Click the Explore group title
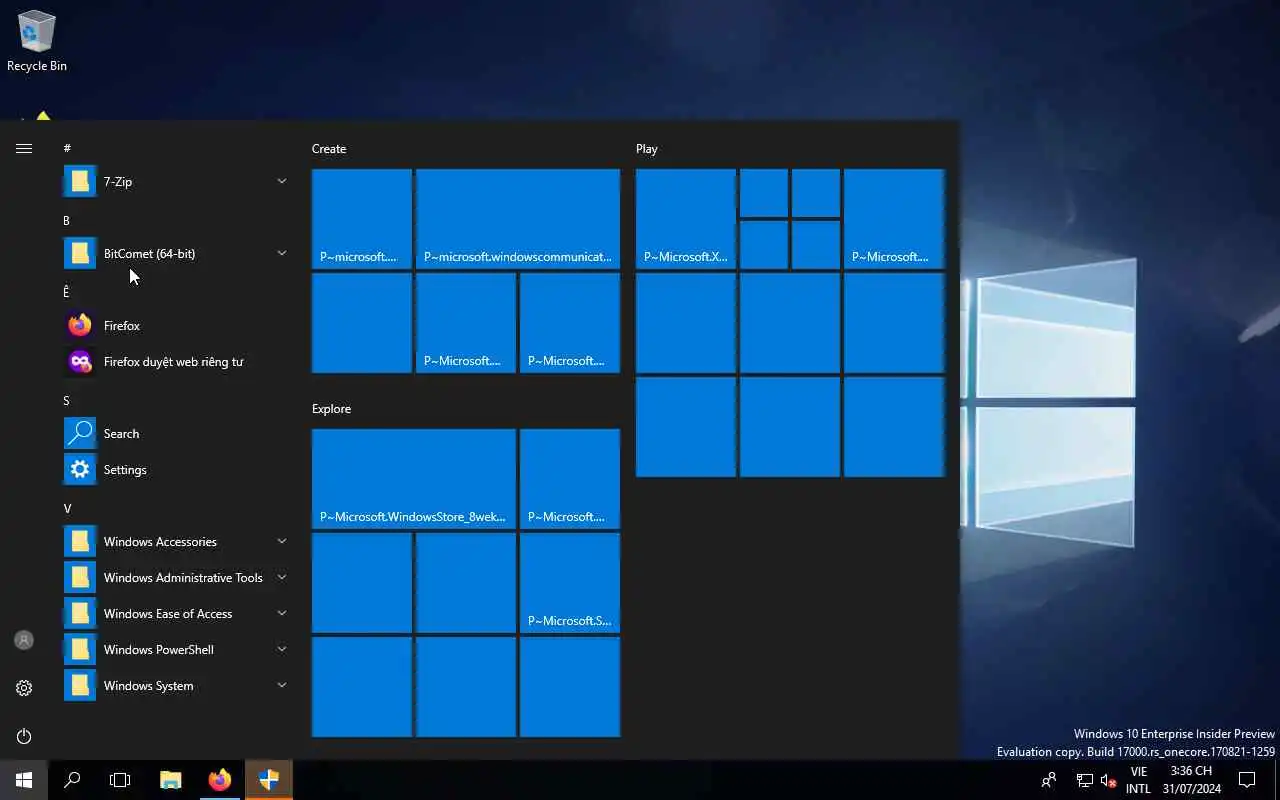The width and height of the screenshot is (1280, 800). pos(331,409)
